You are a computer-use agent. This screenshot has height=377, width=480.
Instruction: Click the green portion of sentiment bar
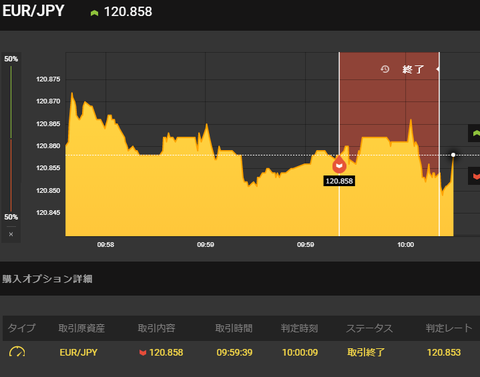coord(11,102)
